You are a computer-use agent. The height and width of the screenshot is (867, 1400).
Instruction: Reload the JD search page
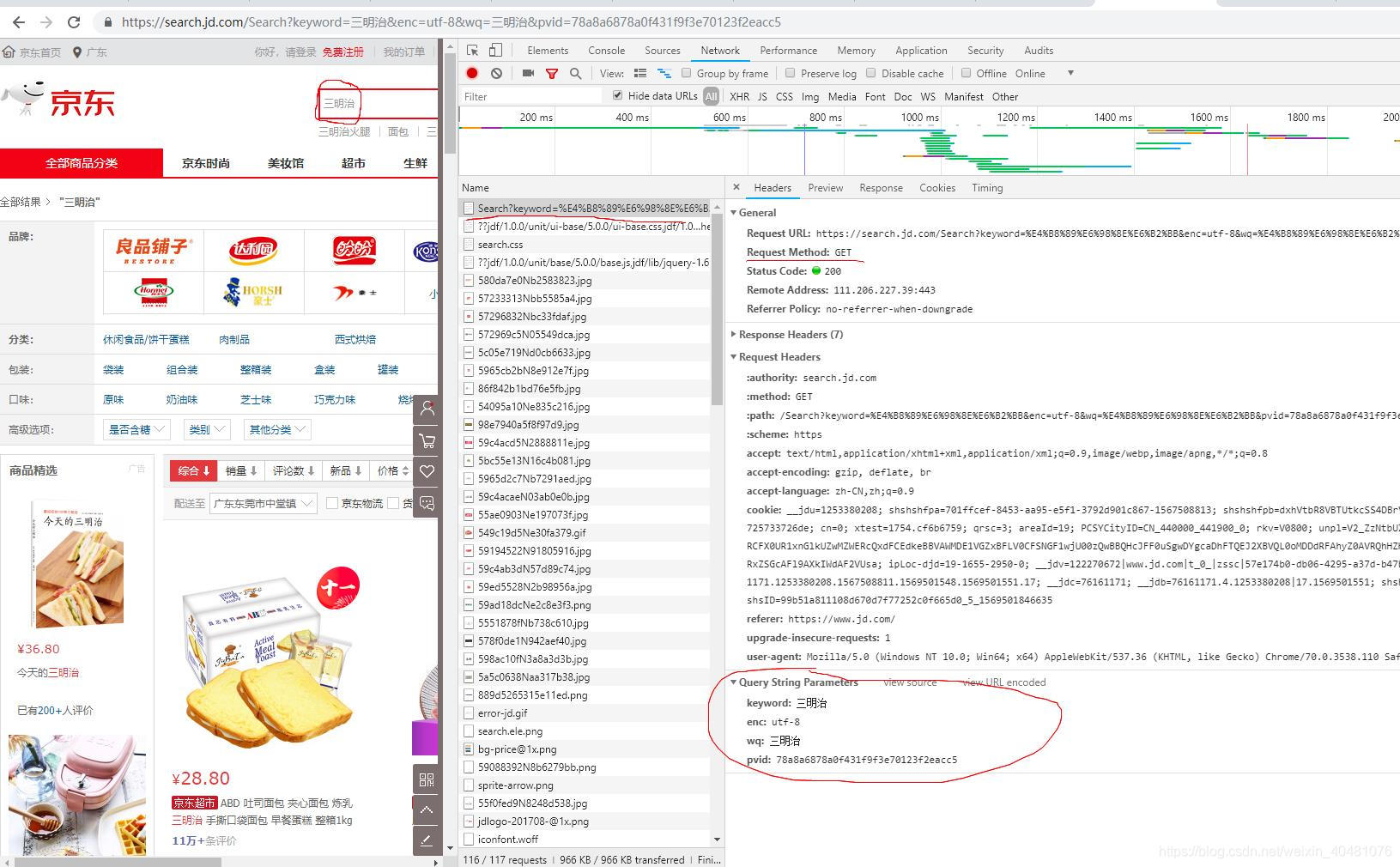pos(74,21)
